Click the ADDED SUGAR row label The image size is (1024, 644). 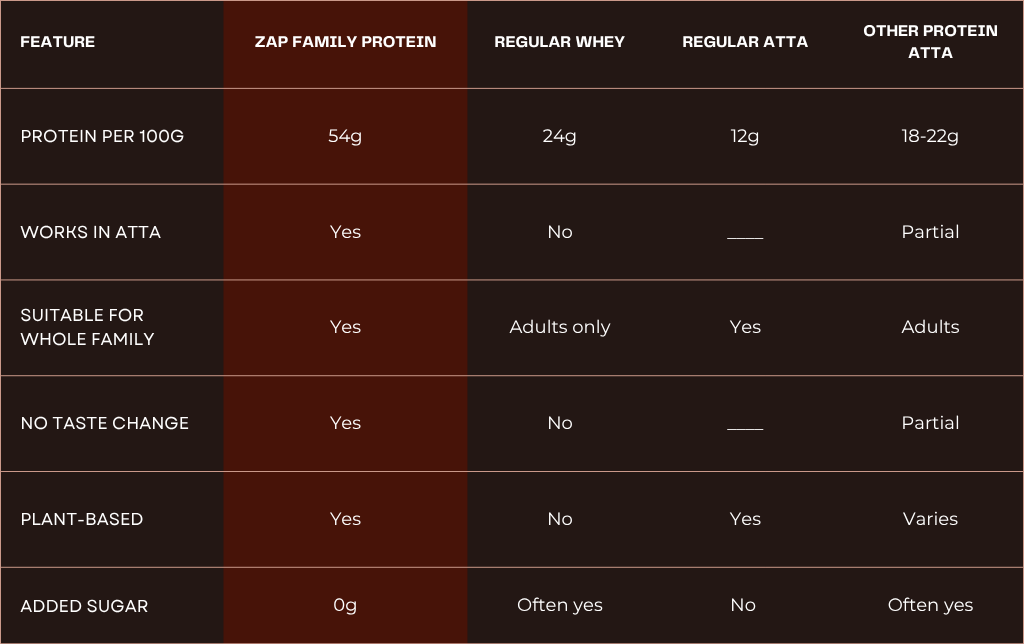[x=84, y=606]
